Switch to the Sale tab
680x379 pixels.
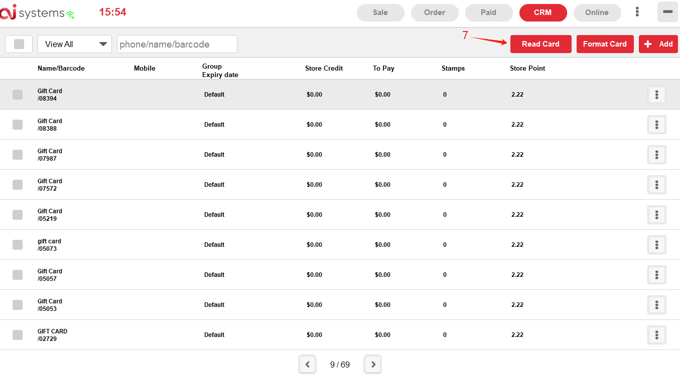click(380, 13)
